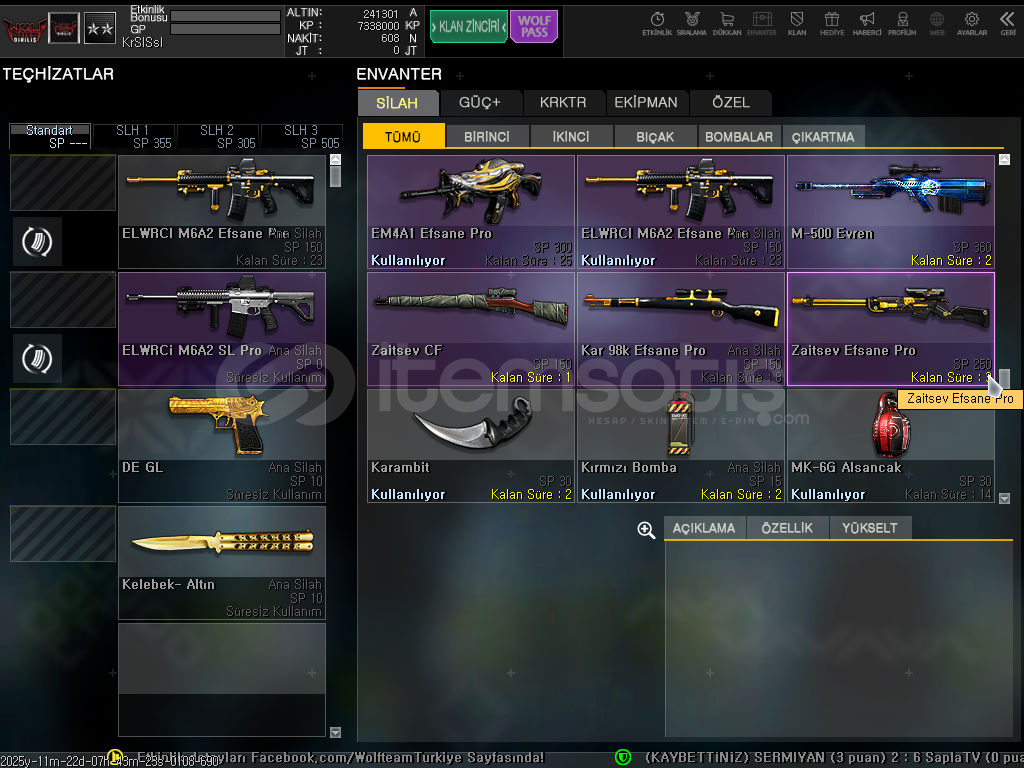Click the Wolfteam logo icon top-left

pyautogui.click(x=24, y=29)
